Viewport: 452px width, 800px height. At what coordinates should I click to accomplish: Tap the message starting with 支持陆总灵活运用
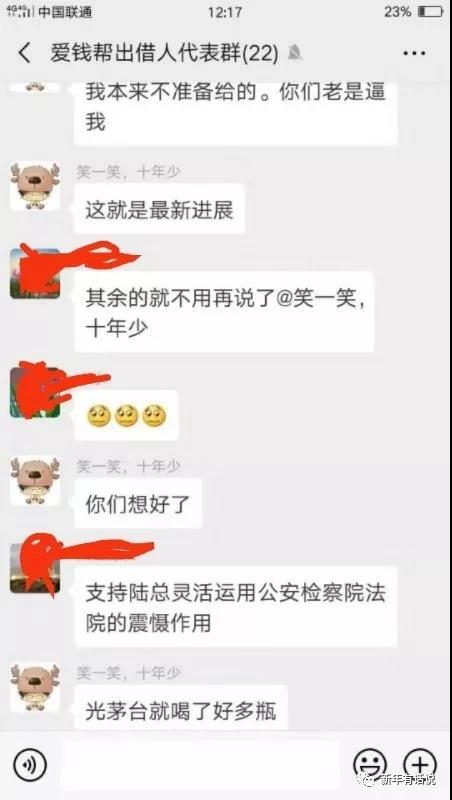click(236, 607)
